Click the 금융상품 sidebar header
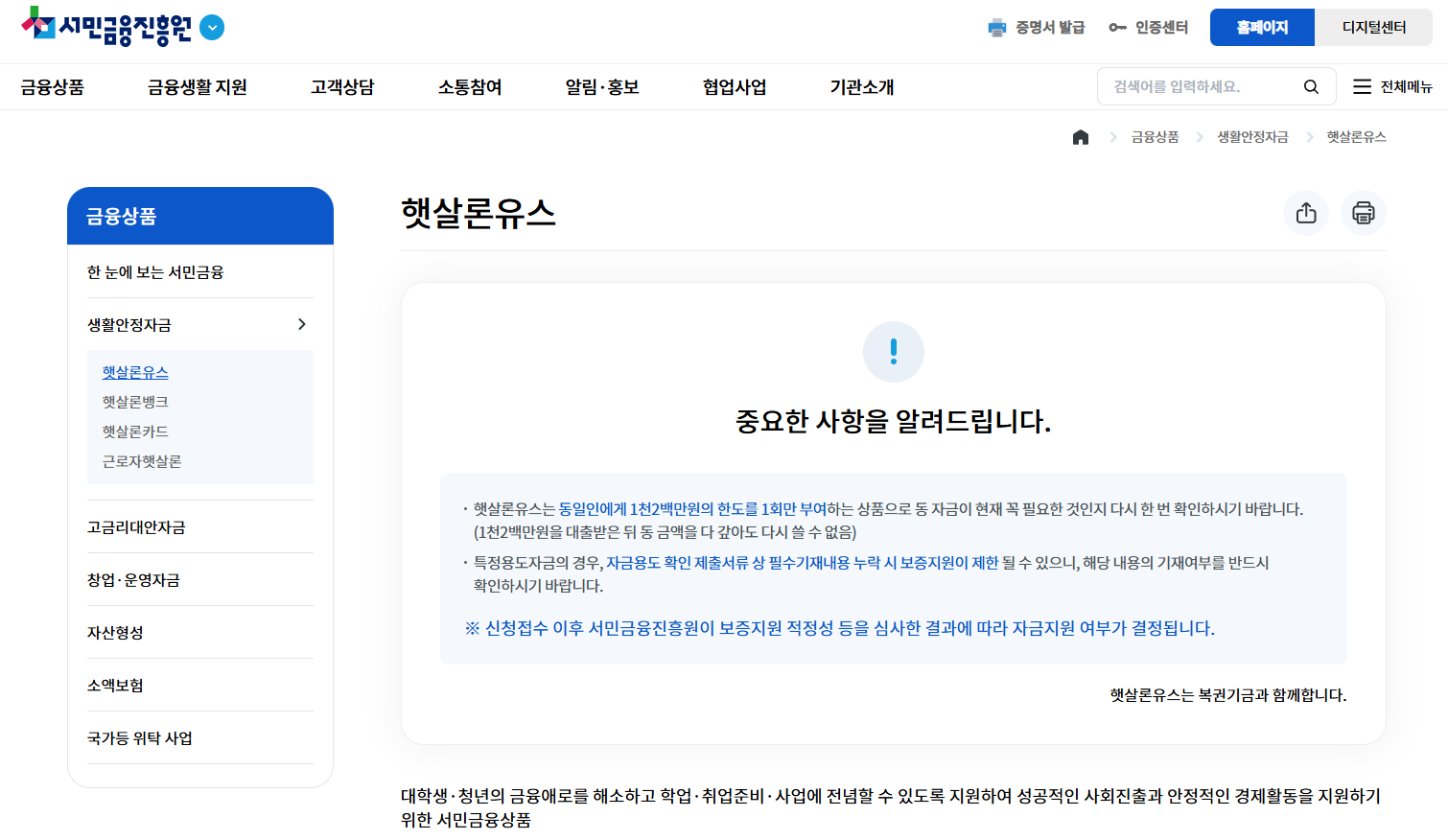1448x840 pixels. [200, 216]
